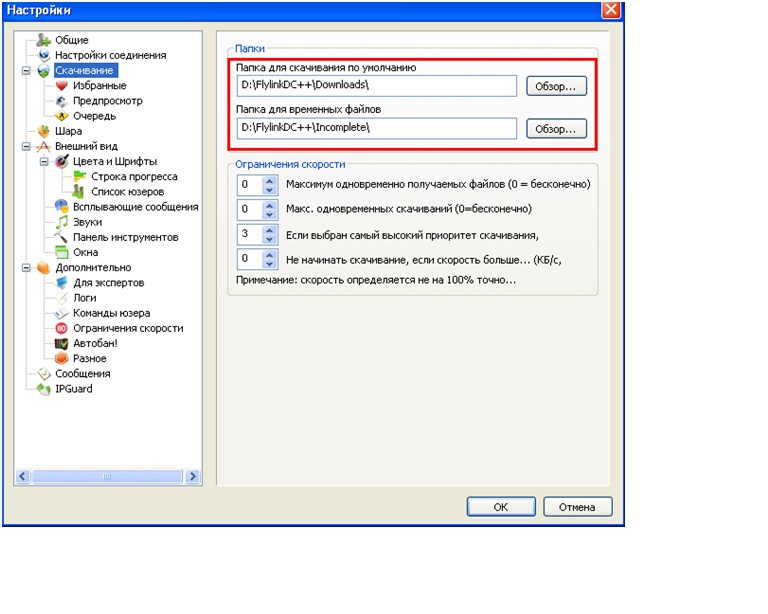
Task: Click the music note icon beside Звуки
Action: [x=62, y=222]
